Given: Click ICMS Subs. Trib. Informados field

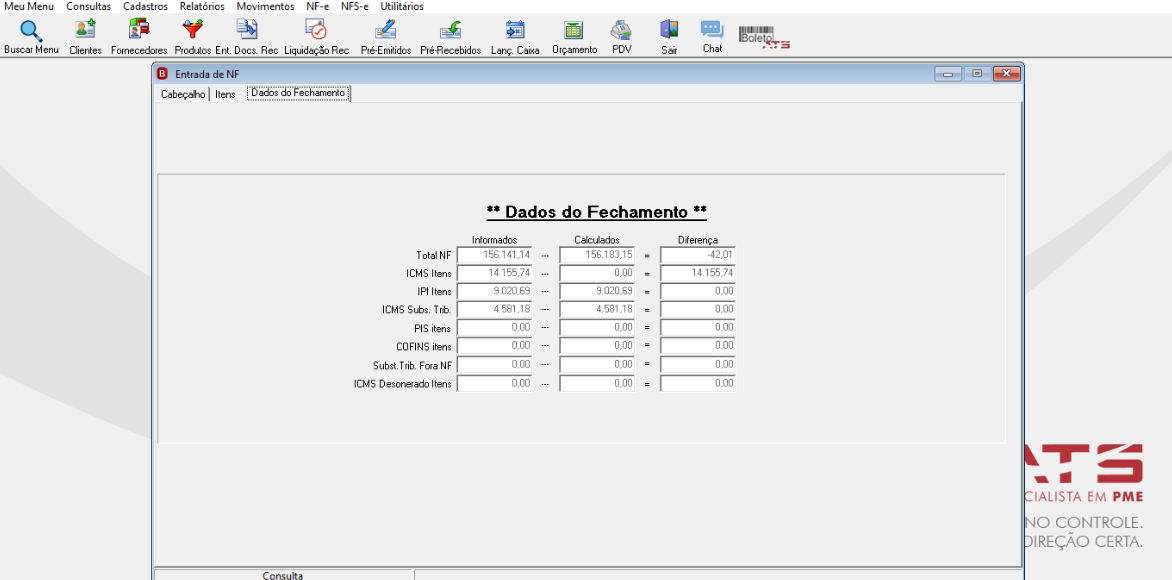Looking at the screenshot, I should [494, 309].
